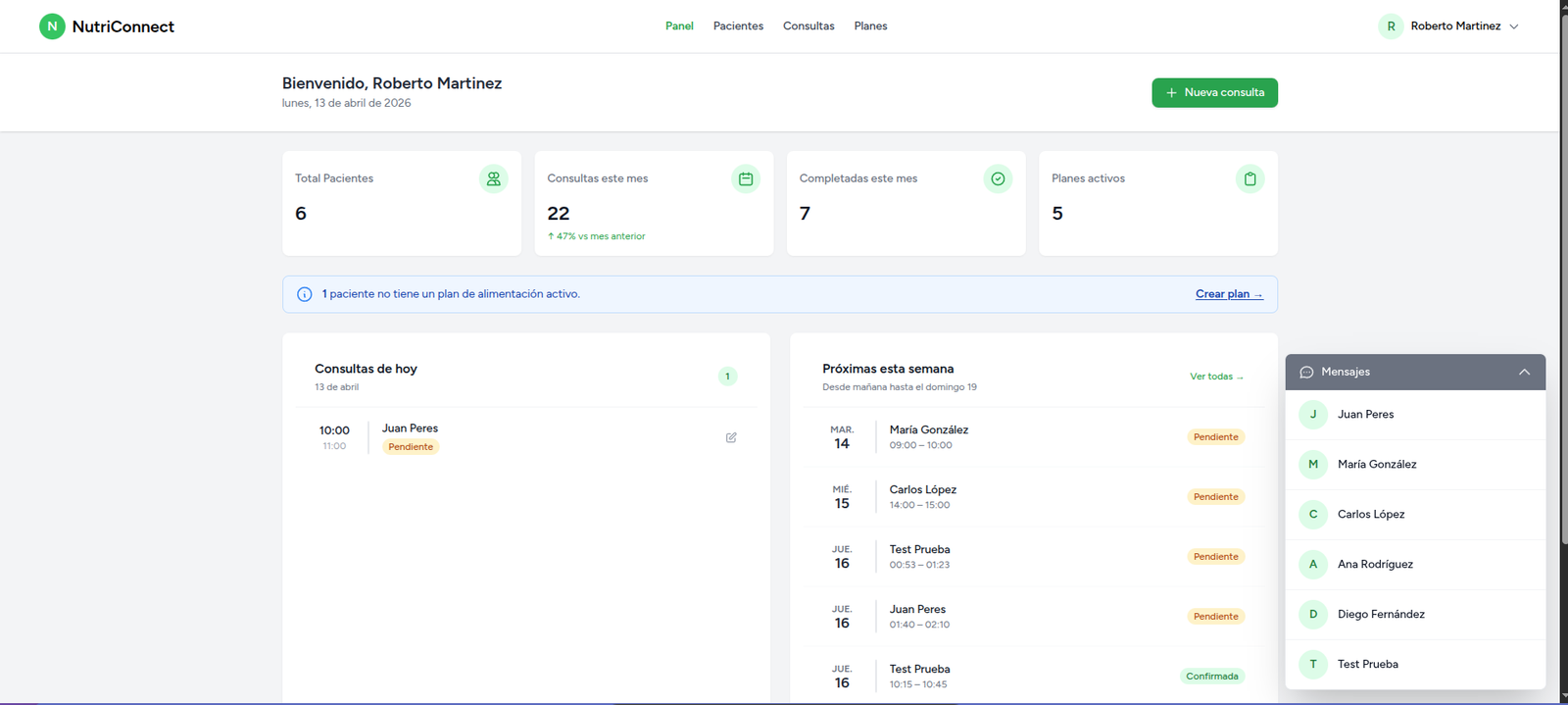Open the Pacientes section
Viewport: 1568px width, 705px height.
point(738,26)
